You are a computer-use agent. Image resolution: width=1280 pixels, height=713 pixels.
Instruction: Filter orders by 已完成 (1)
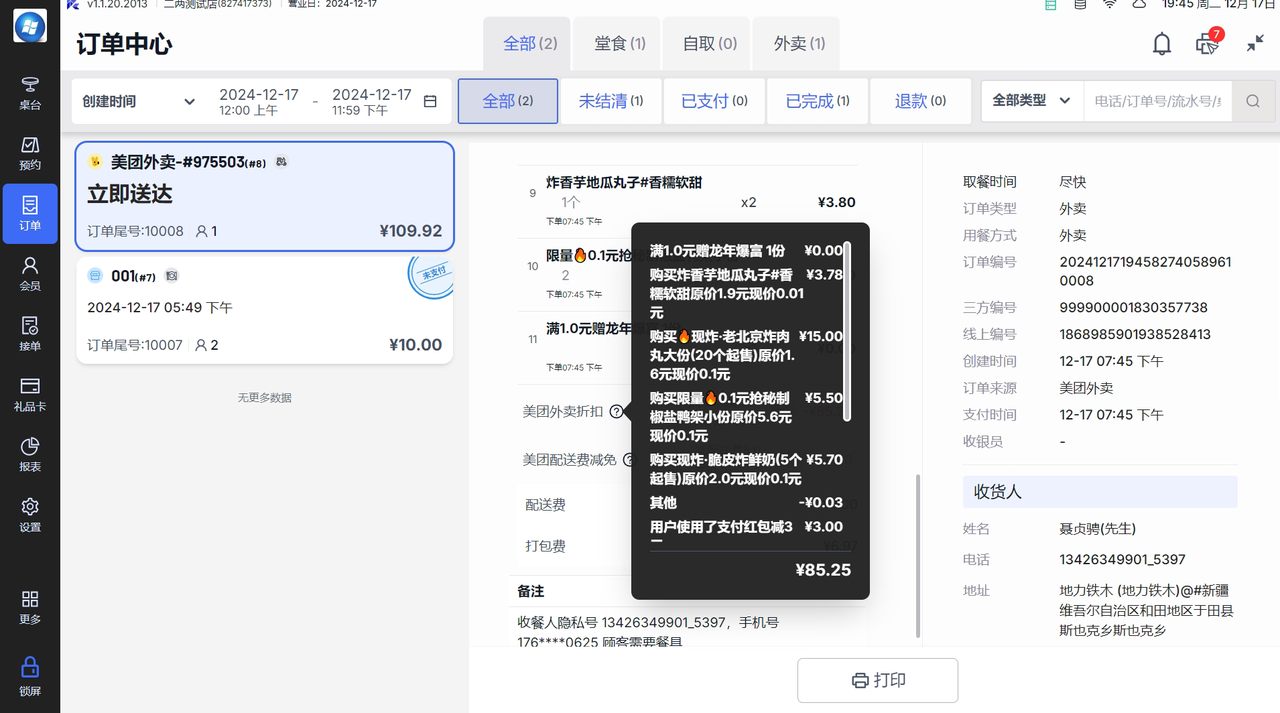pyautogui.click(x=818, y=101)
